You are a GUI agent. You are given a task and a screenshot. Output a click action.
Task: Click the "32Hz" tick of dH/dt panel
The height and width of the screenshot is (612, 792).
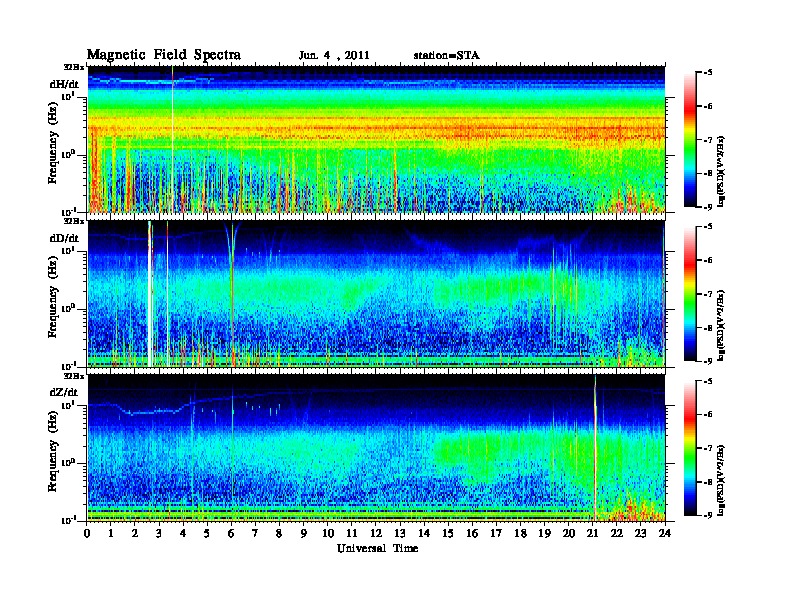point(73,66)
